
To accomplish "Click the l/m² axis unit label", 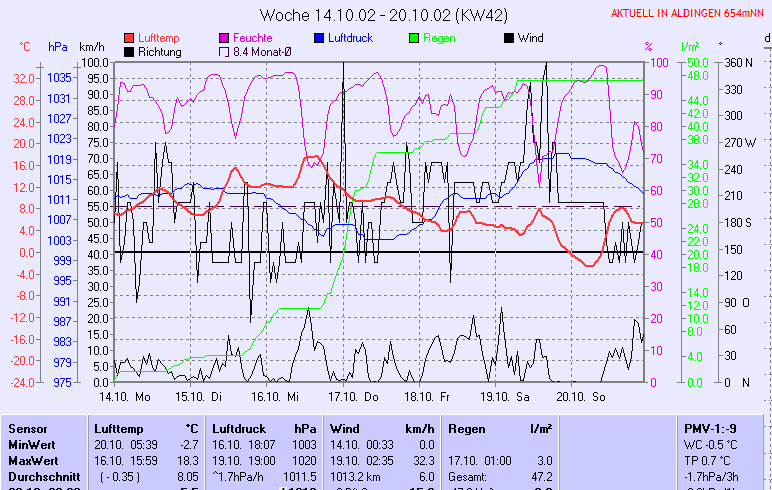I will point(690,47).
